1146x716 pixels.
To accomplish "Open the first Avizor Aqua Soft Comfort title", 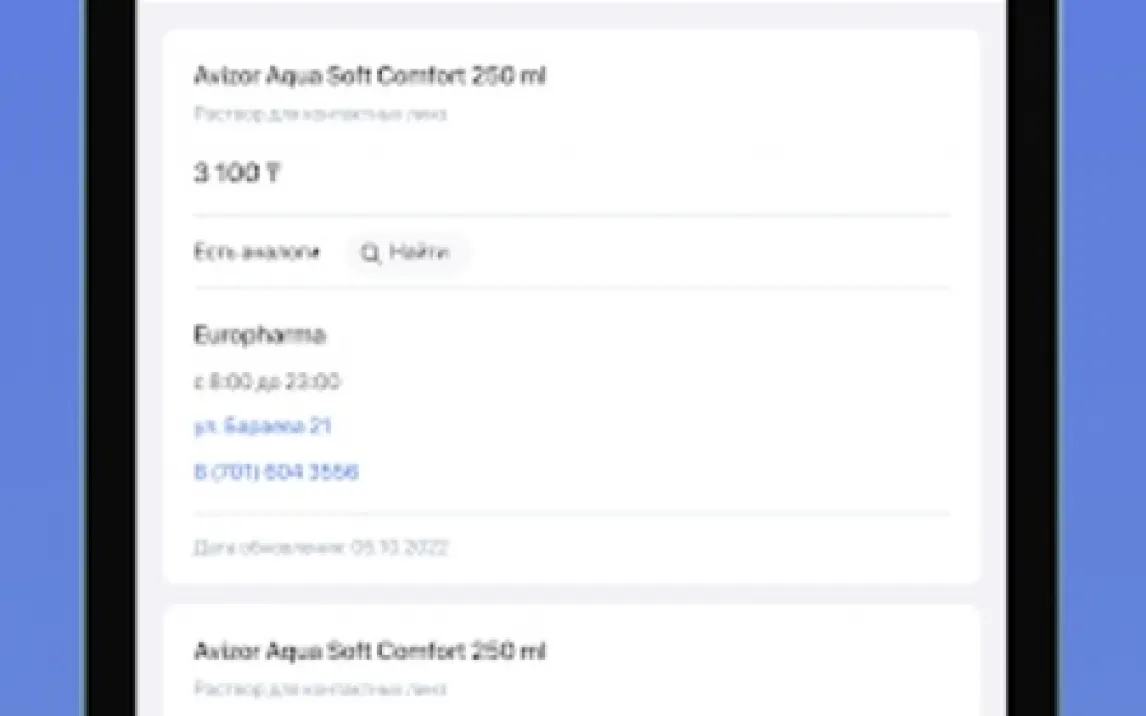I will (369, 76).
